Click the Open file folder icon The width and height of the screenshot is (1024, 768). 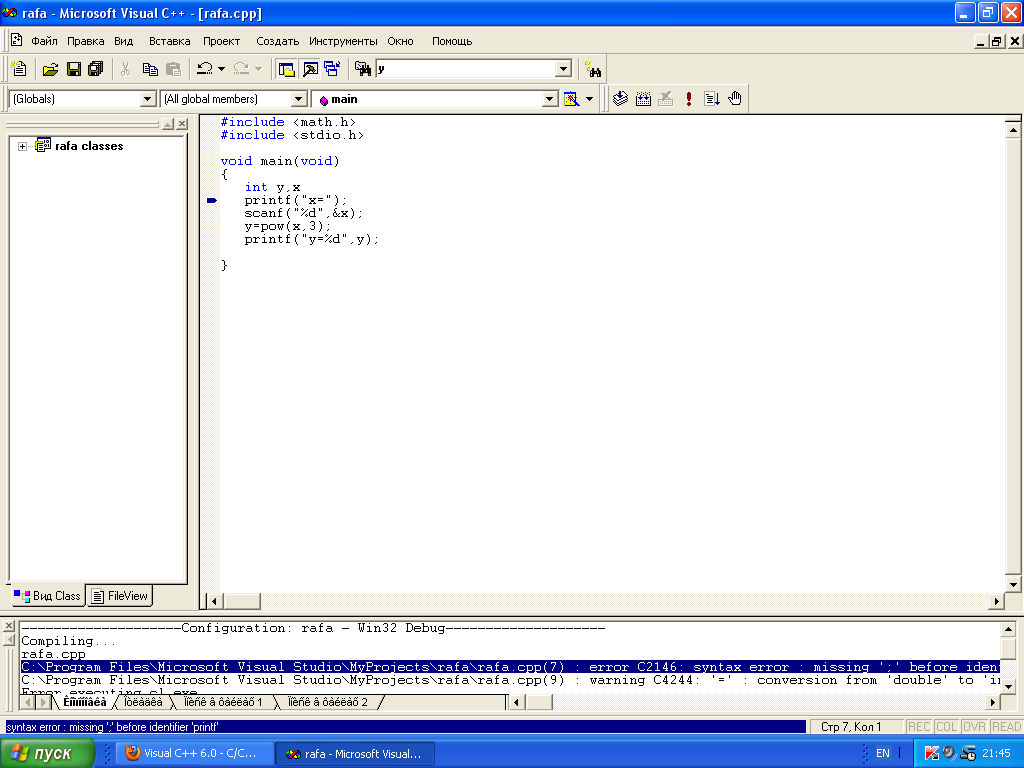point(50,69)
